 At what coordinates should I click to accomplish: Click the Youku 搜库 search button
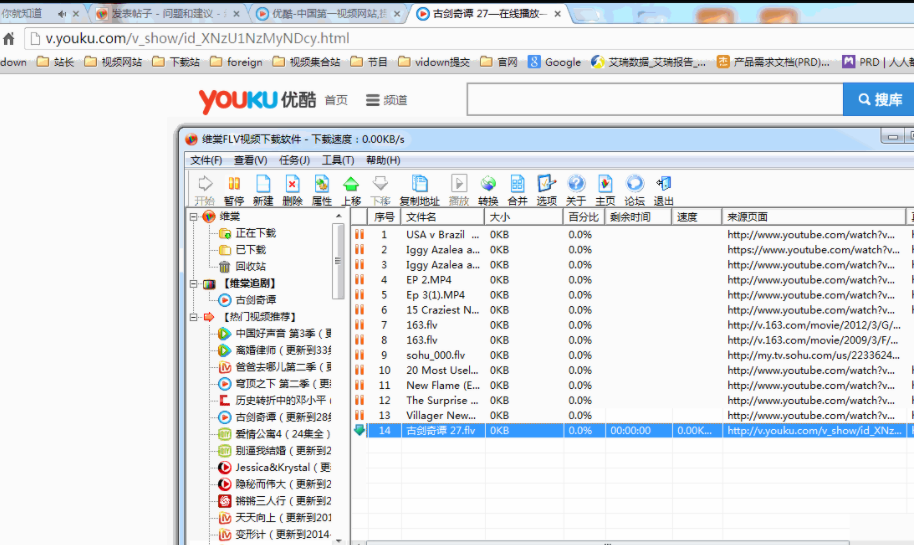point(879,100)
